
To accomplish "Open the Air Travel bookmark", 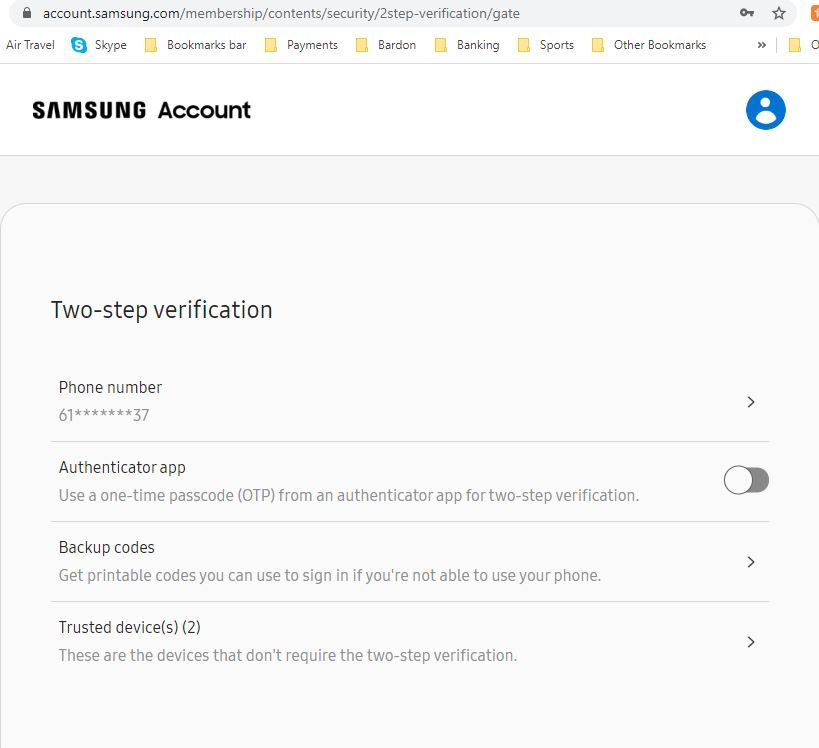I will (30, 45).
